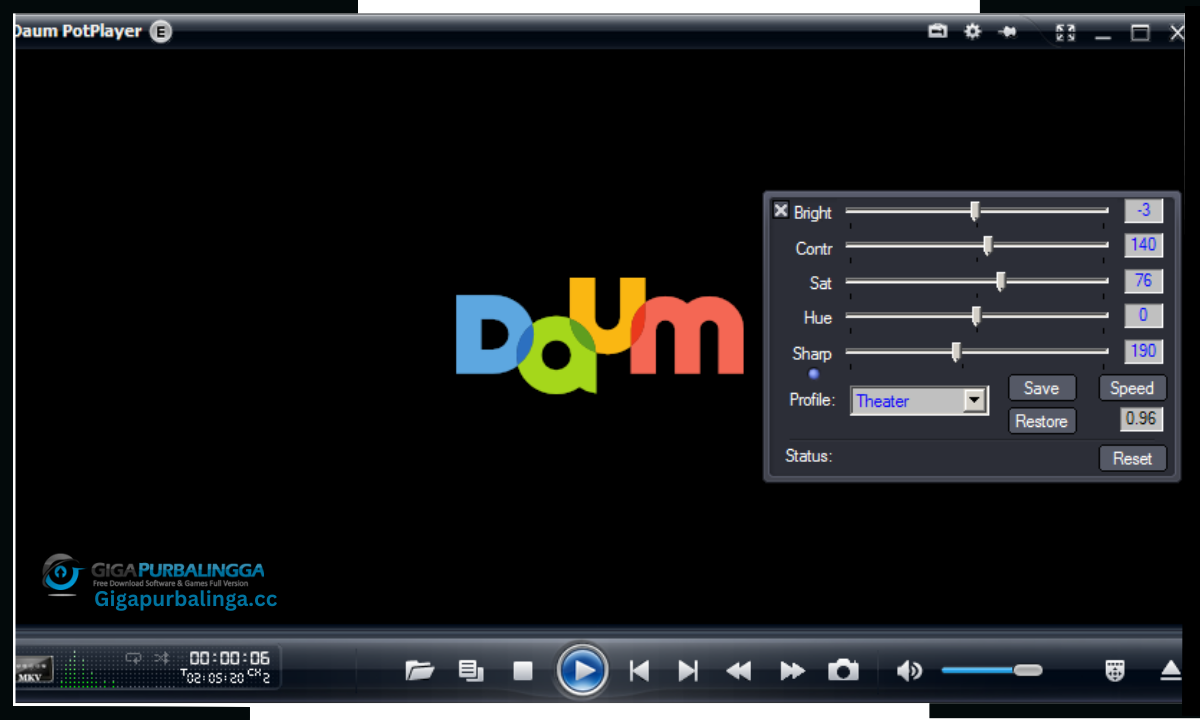Screen dimensions: 1200x720
Task: Click the Restore button
Action: (x=1042, y=421)
